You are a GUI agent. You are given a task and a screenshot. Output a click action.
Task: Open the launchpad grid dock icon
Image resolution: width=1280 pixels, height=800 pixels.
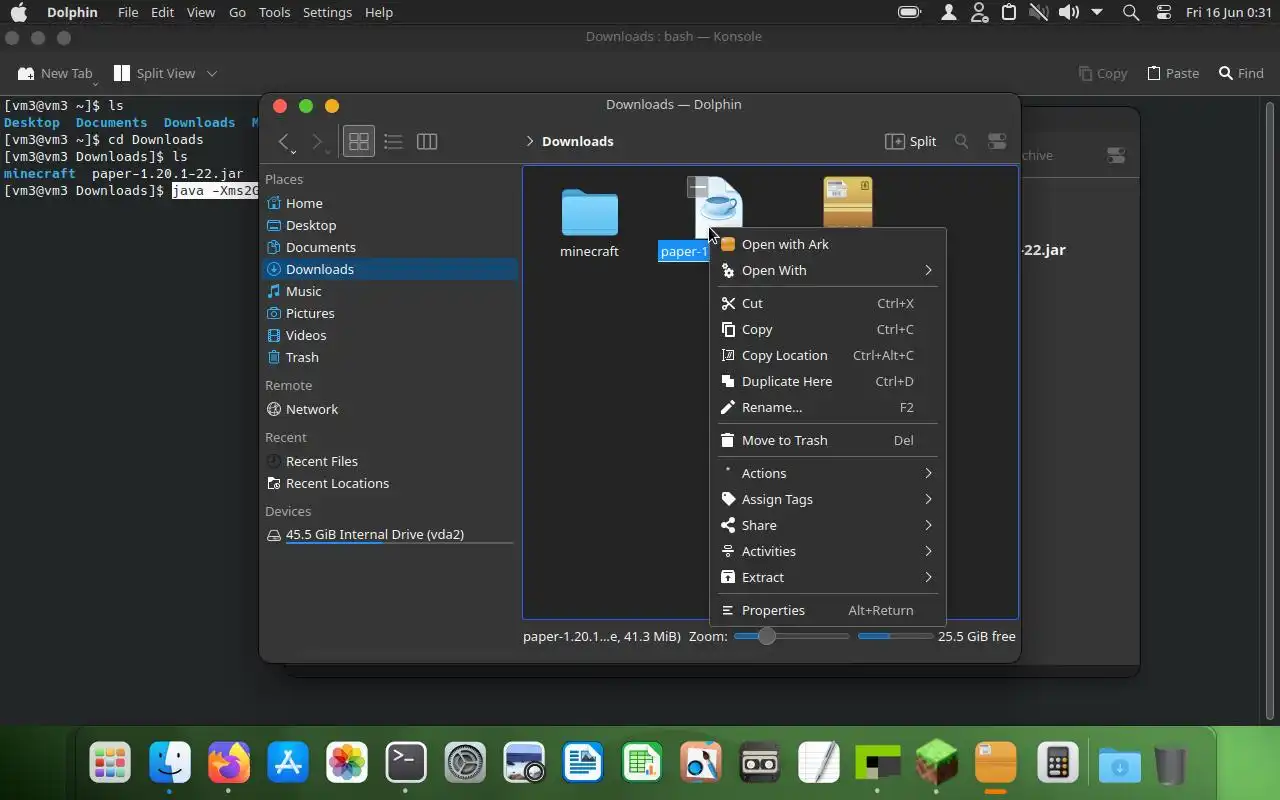pos(110,764)
